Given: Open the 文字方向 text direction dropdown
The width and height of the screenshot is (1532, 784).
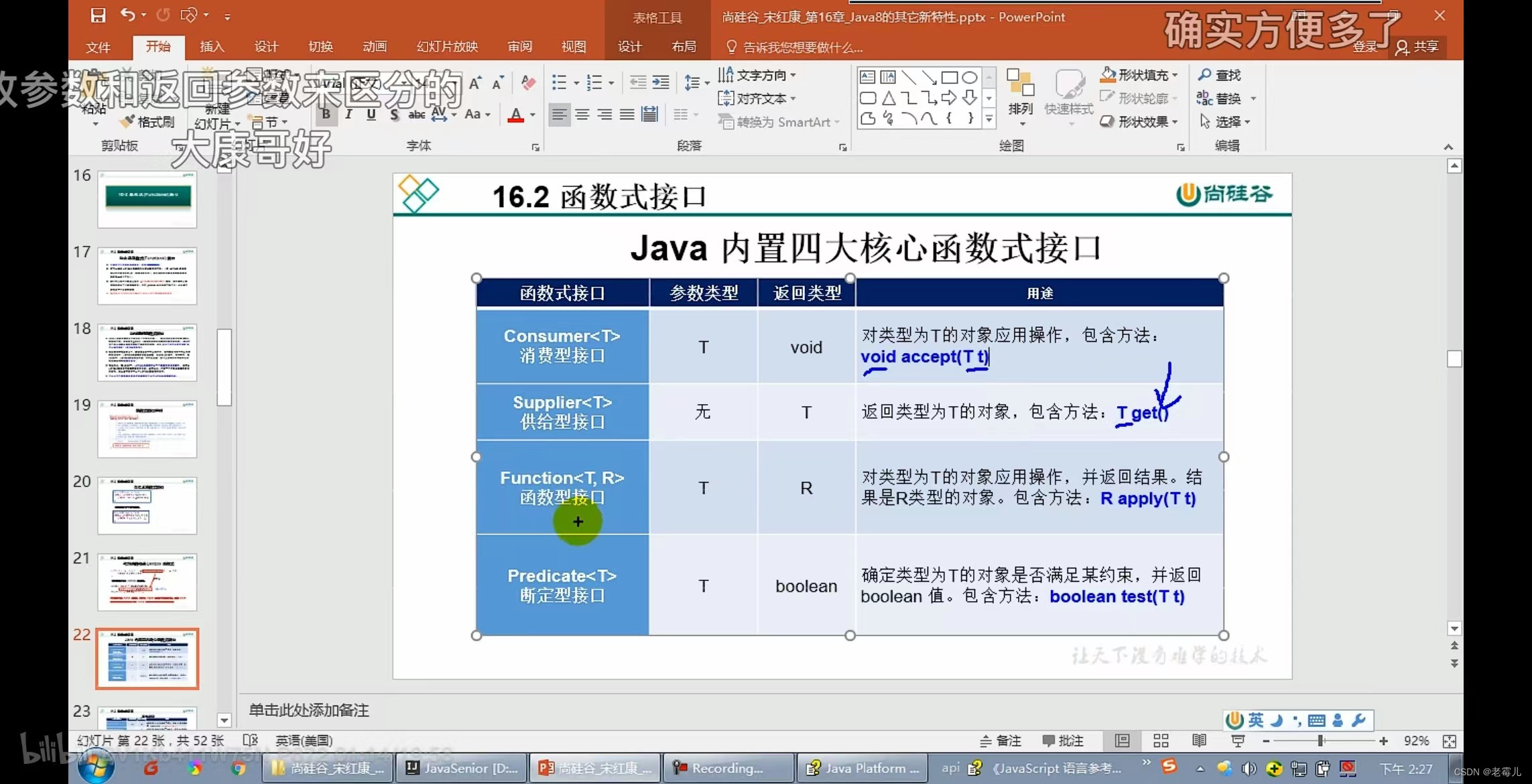Looking at the screenshot, I should pos(793,75).
